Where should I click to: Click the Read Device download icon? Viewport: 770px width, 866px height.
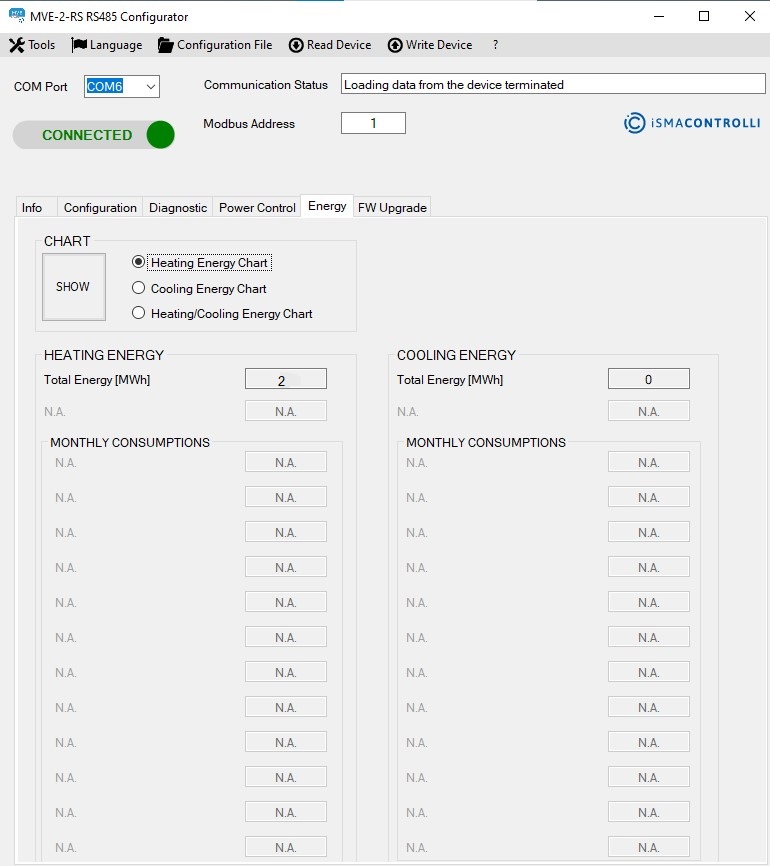[296, 45]
